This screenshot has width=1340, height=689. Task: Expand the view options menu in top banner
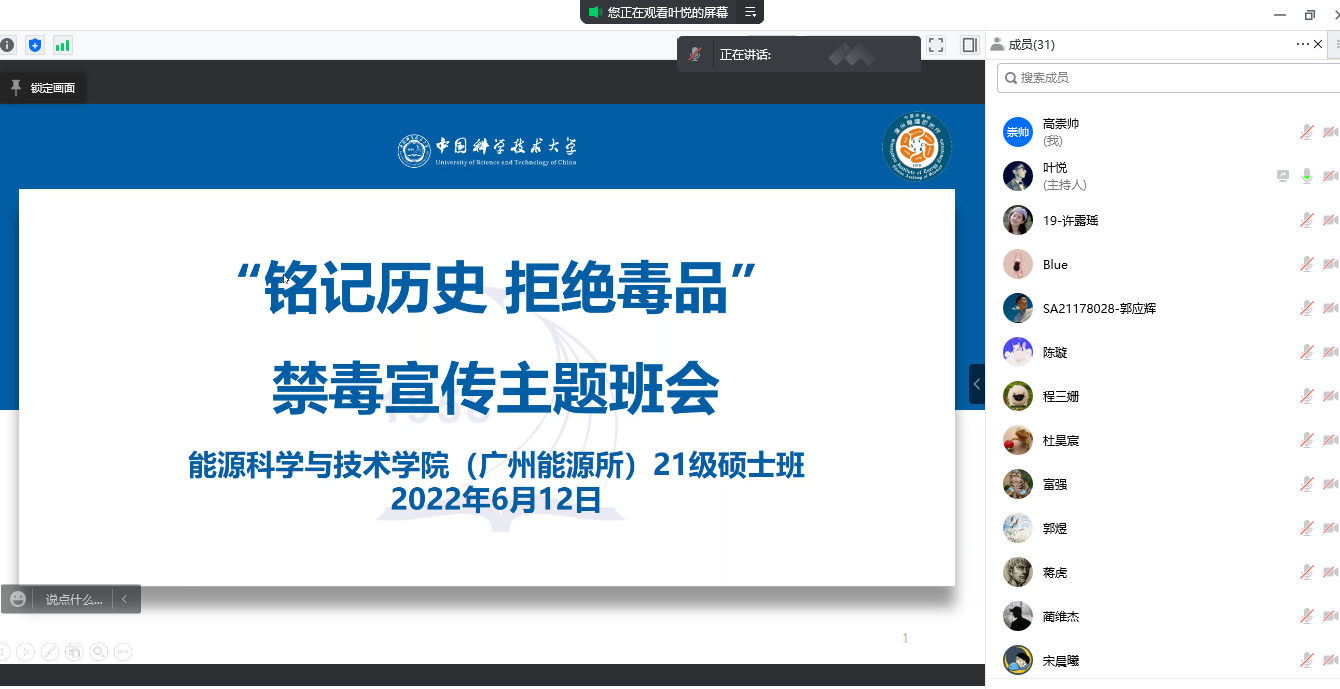(751, 12)
